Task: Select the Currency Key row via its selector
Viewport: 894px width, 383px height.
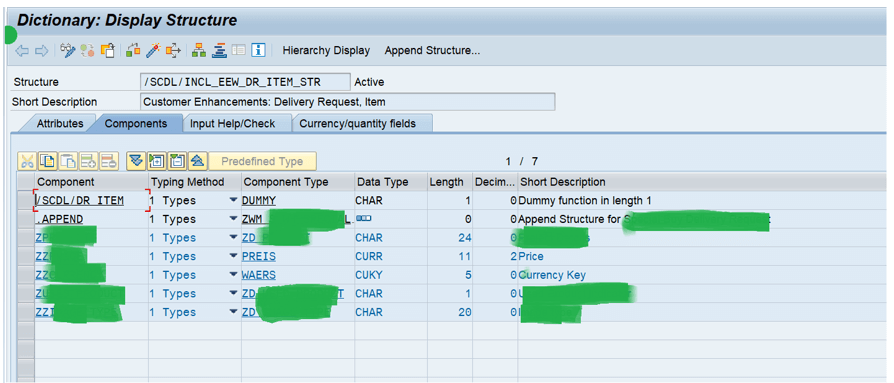Action: click(x=26, y=275)
